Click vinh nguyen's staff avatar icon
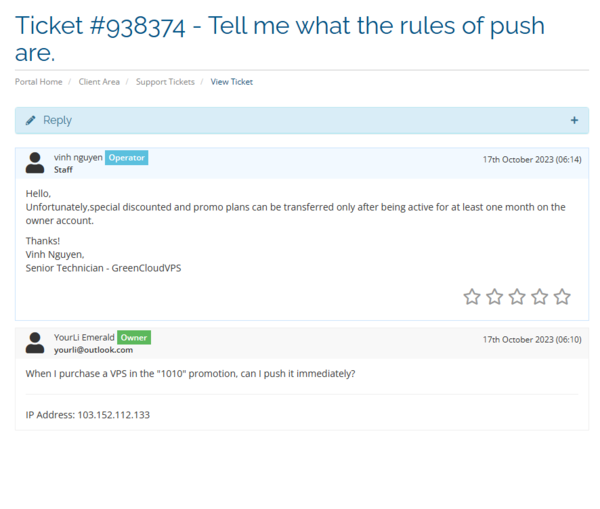 click(x=35, y=163)
